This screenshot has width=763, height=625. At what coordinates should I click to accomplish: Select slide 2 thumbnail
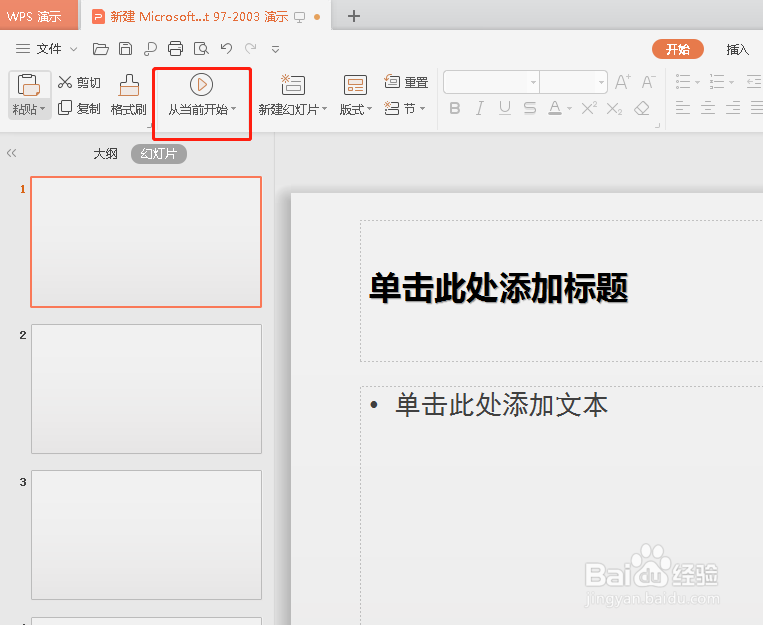(x=146, y=389)
